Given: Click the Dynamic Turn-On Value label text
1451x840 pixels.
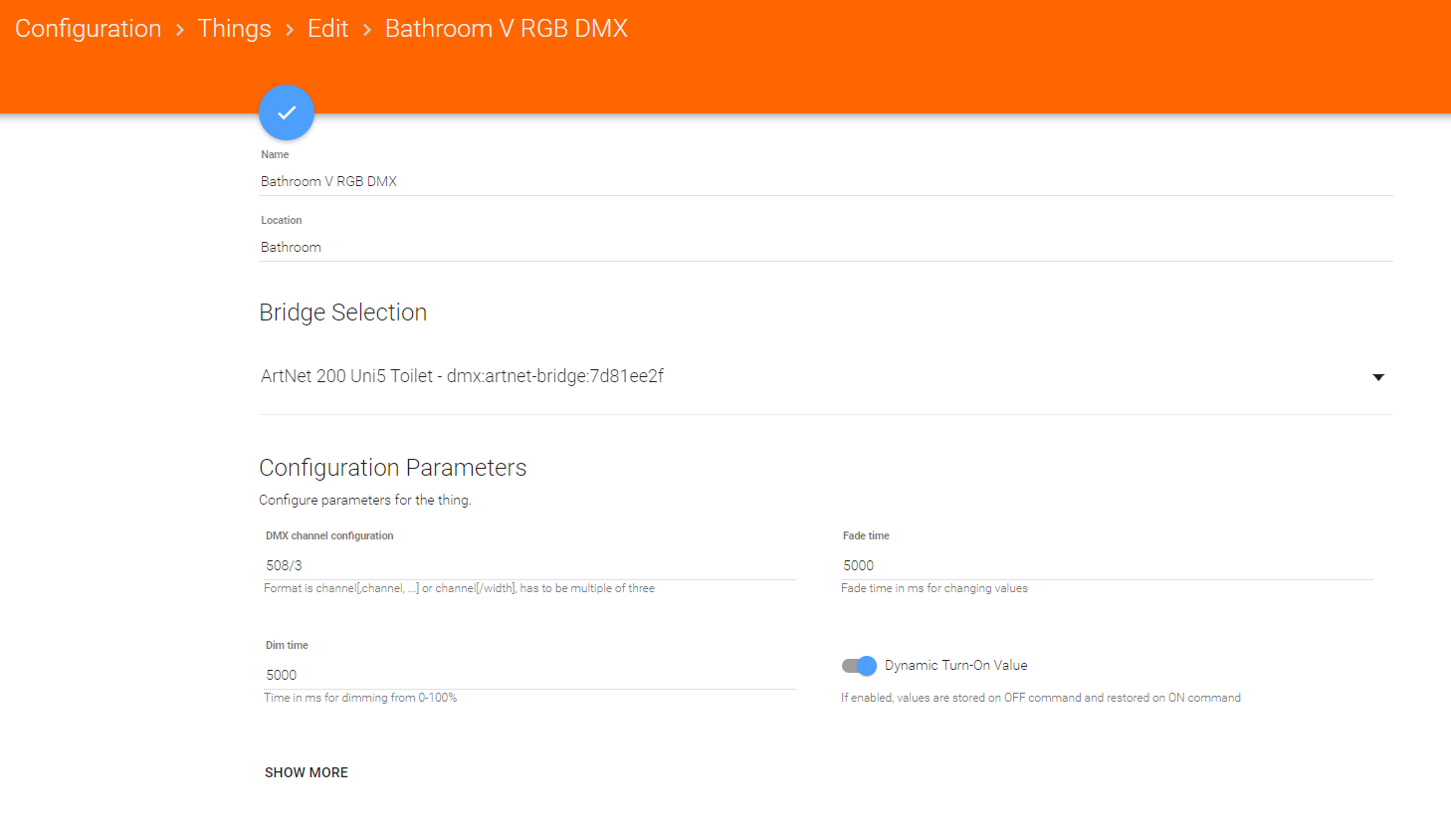Looking at the screenshot, I should [955, 666].
